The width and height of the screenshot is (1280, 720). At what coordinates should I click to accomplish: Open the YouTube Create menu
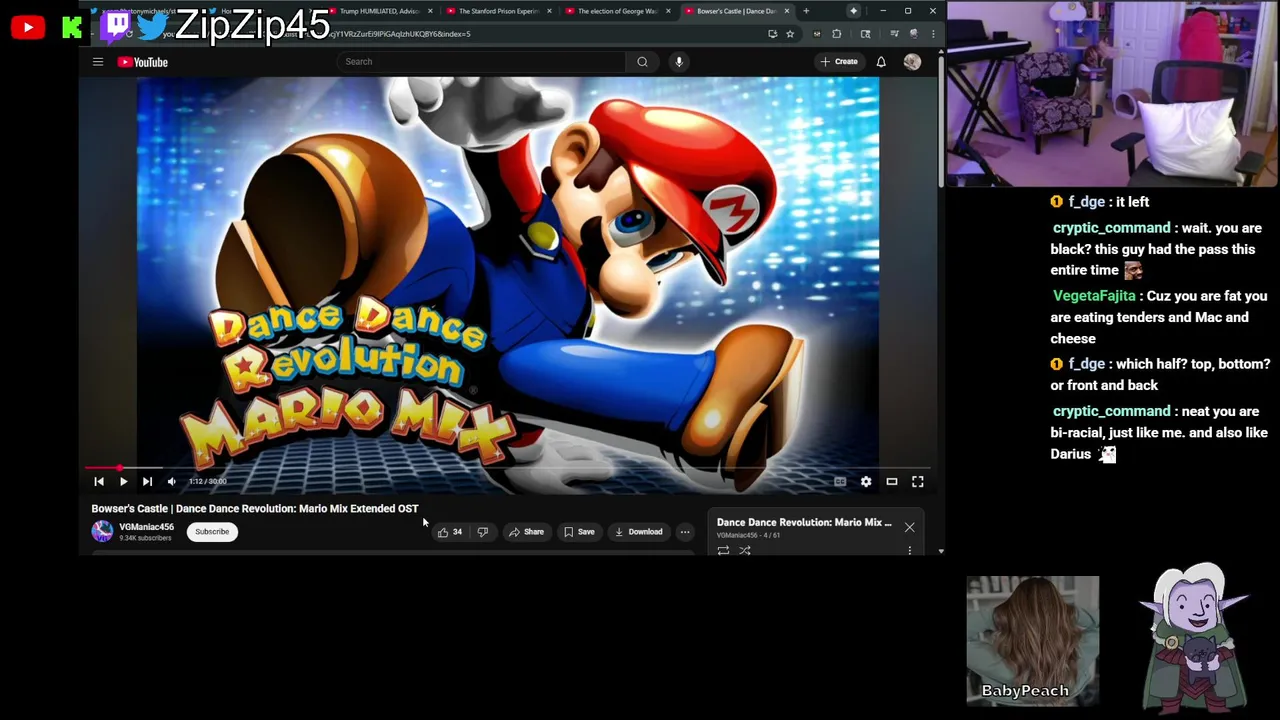(x=839, y=62)
